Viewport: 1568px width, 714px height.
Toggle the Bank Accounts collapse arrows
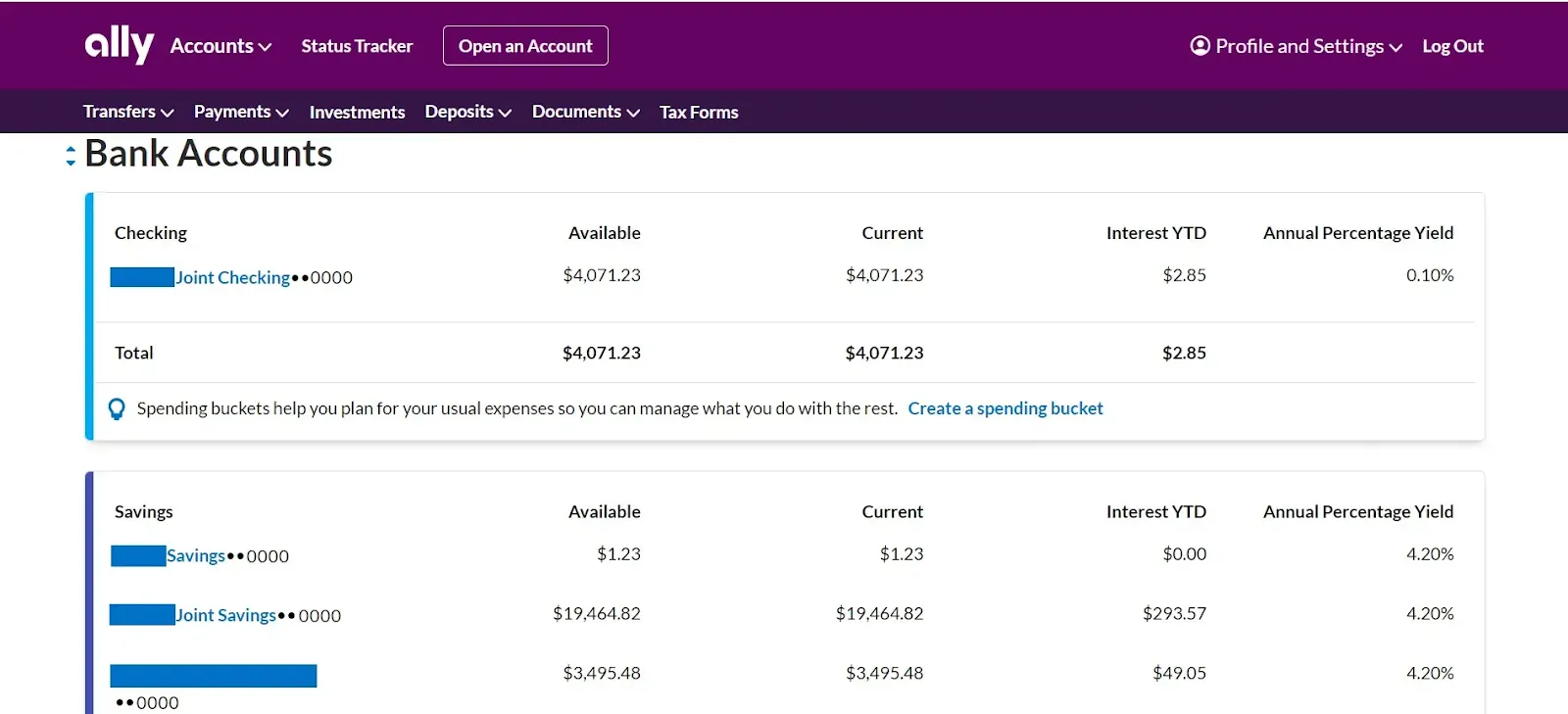pos(71,156)
